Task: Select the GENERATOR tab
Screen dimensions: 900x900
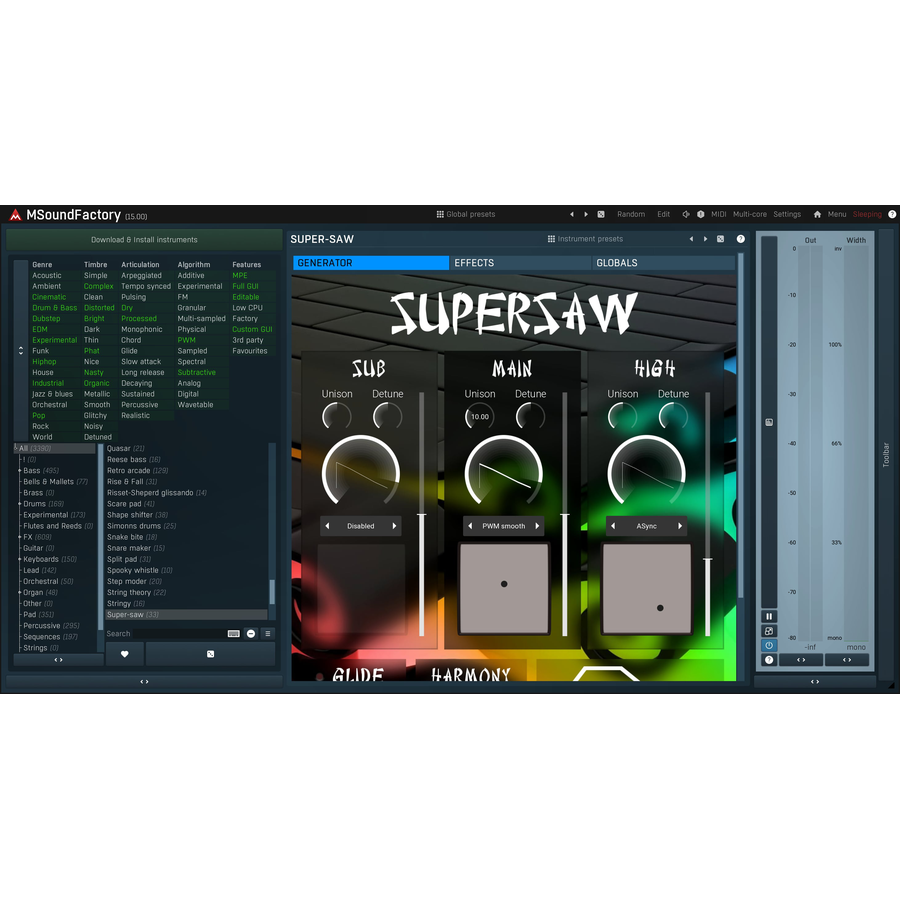Action: tap(371, 263)
